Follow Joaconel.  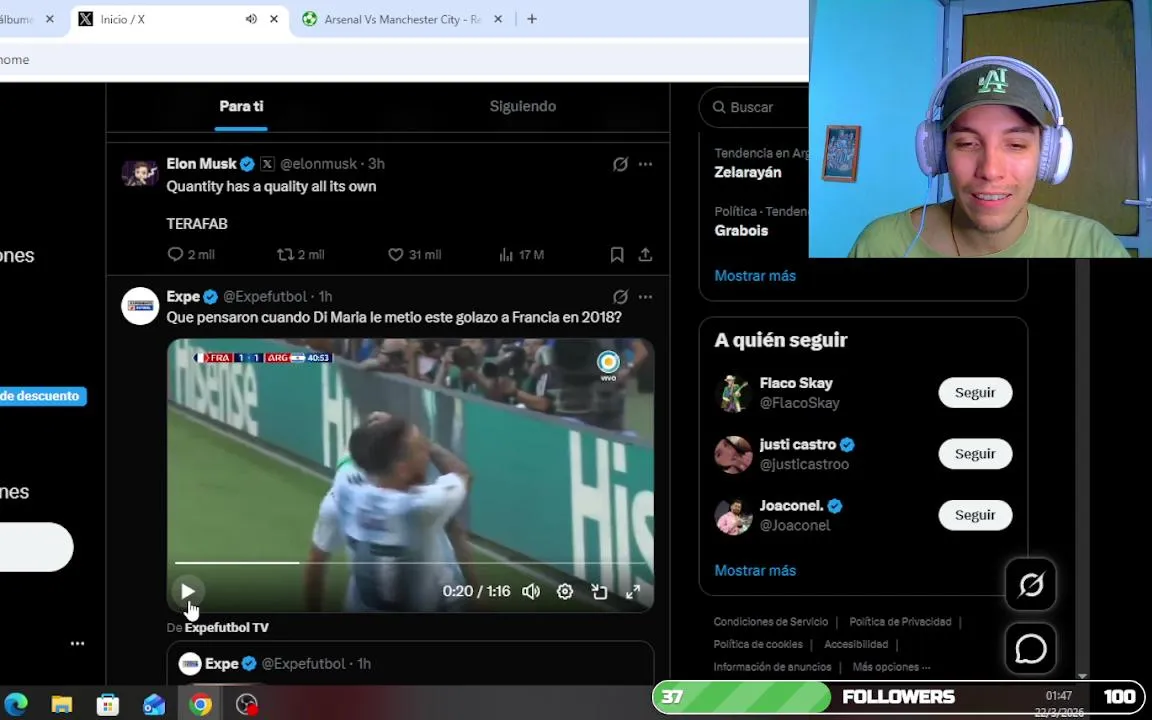[975, 515]
